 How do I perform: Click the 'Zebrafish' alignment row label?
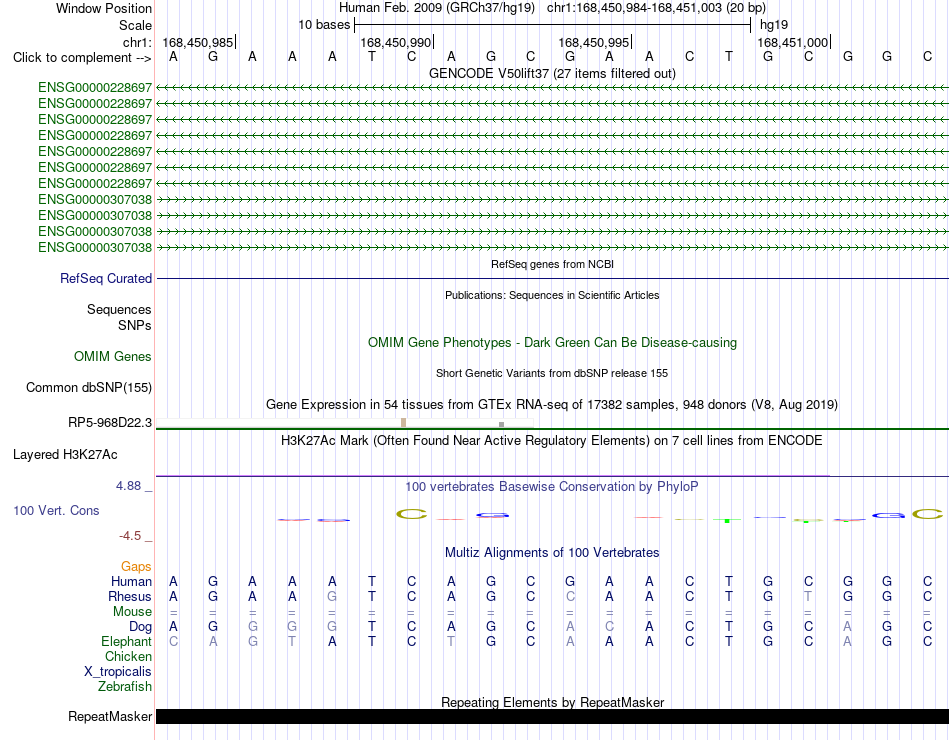tap(125, 687)
